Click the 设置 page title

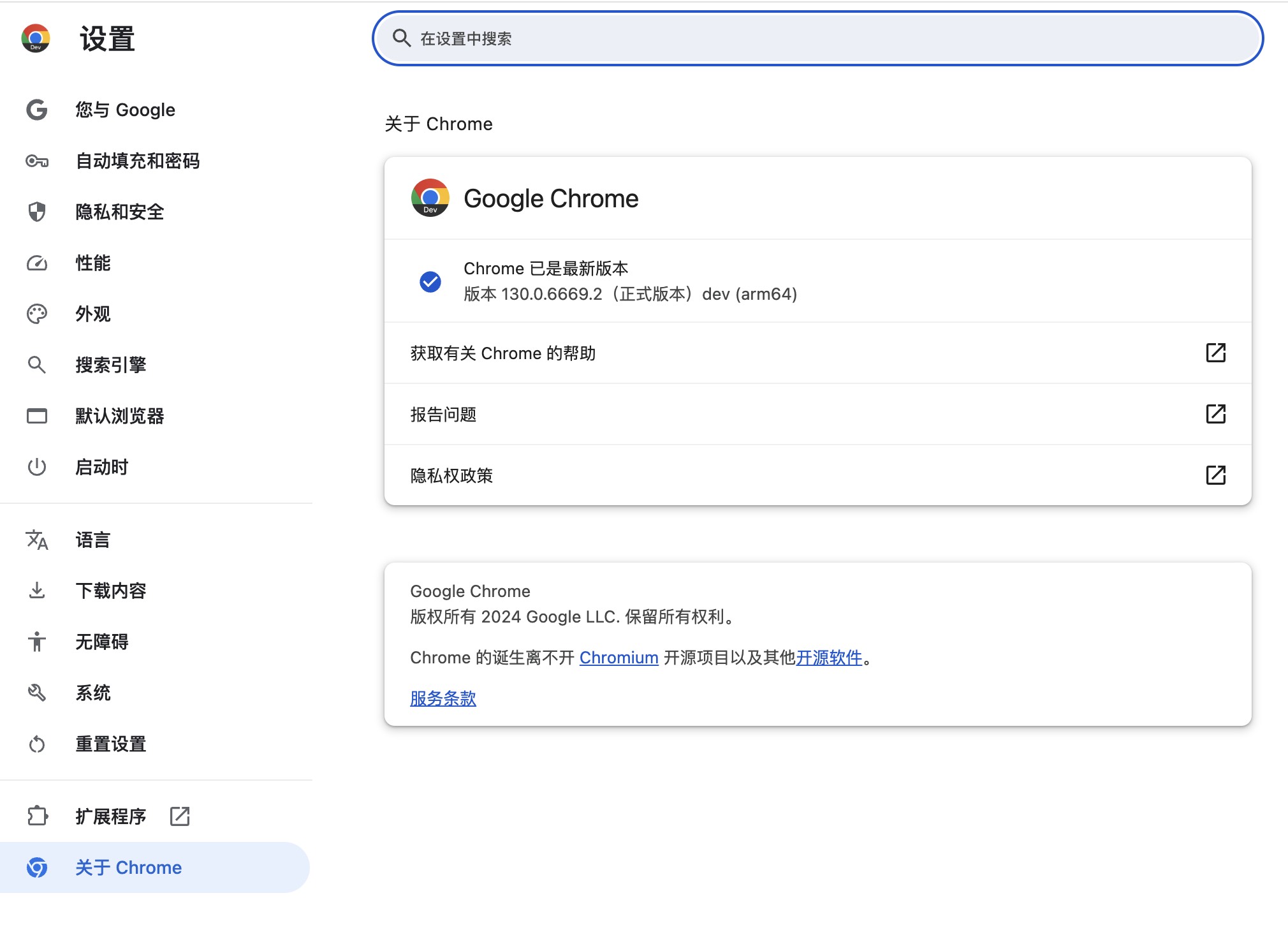[x=107, y=39]
